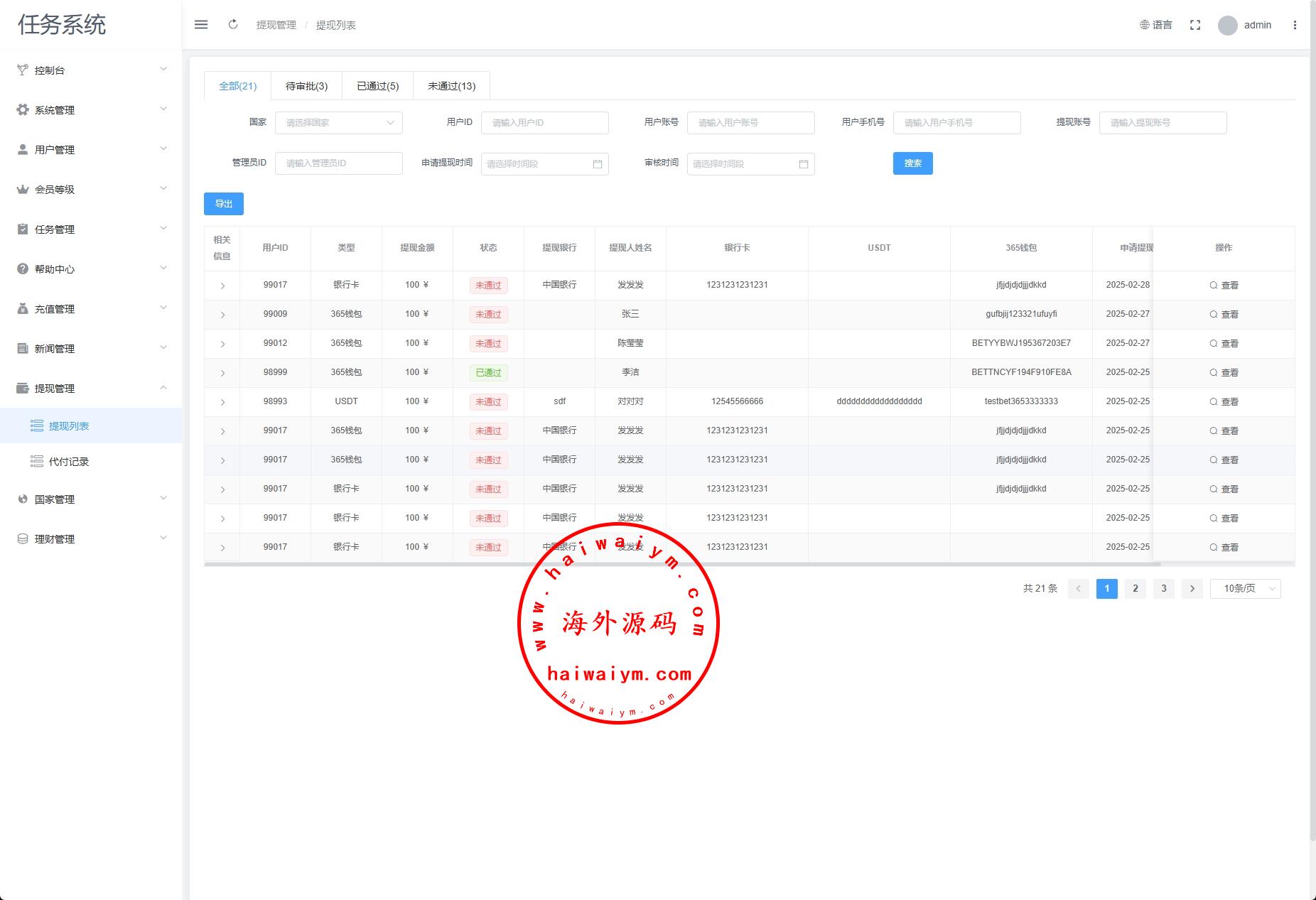Expand the 用户管理 sidebar menu
1316x900 pixels.
coord(91,150)
